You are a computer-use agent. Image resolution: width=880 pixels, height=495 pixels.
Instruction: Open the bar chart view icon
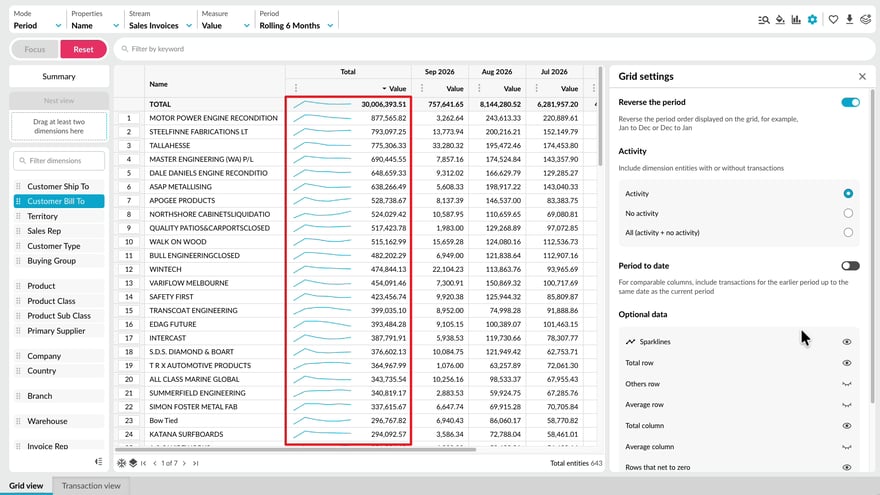(x=796, y=20)
